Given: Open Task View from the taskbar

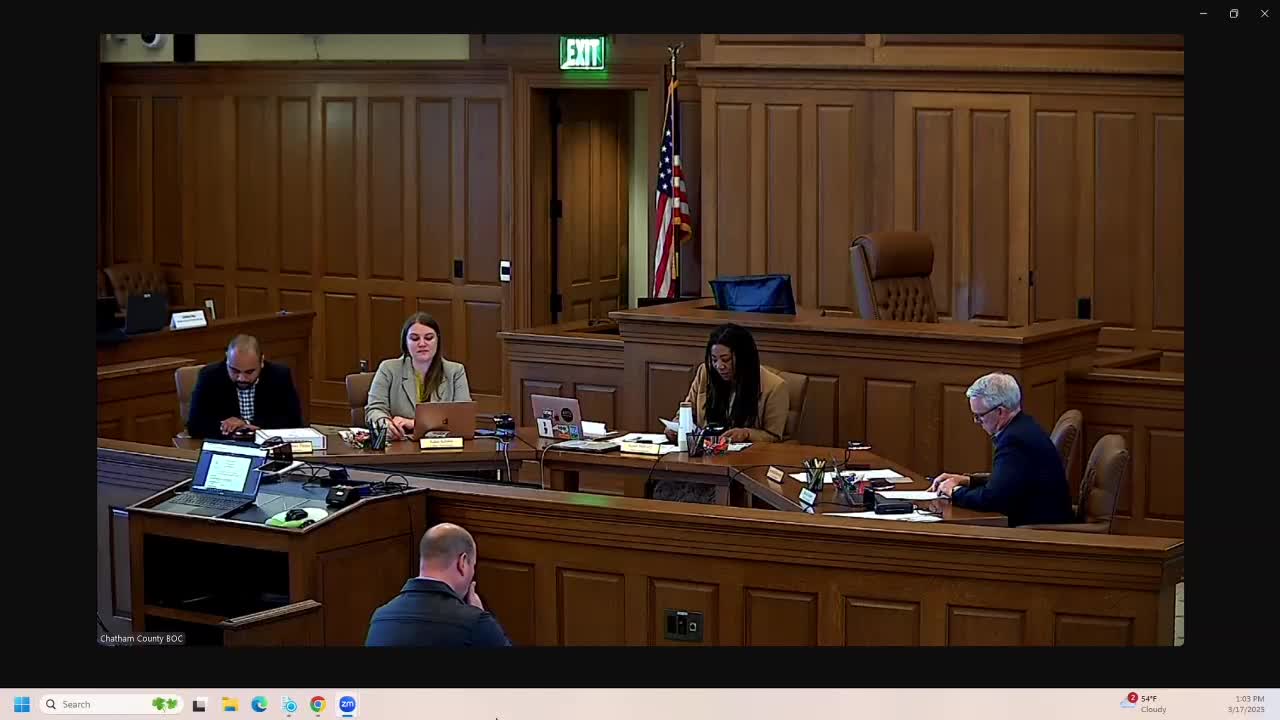Looking at the screenshot, I should [199, 704].
